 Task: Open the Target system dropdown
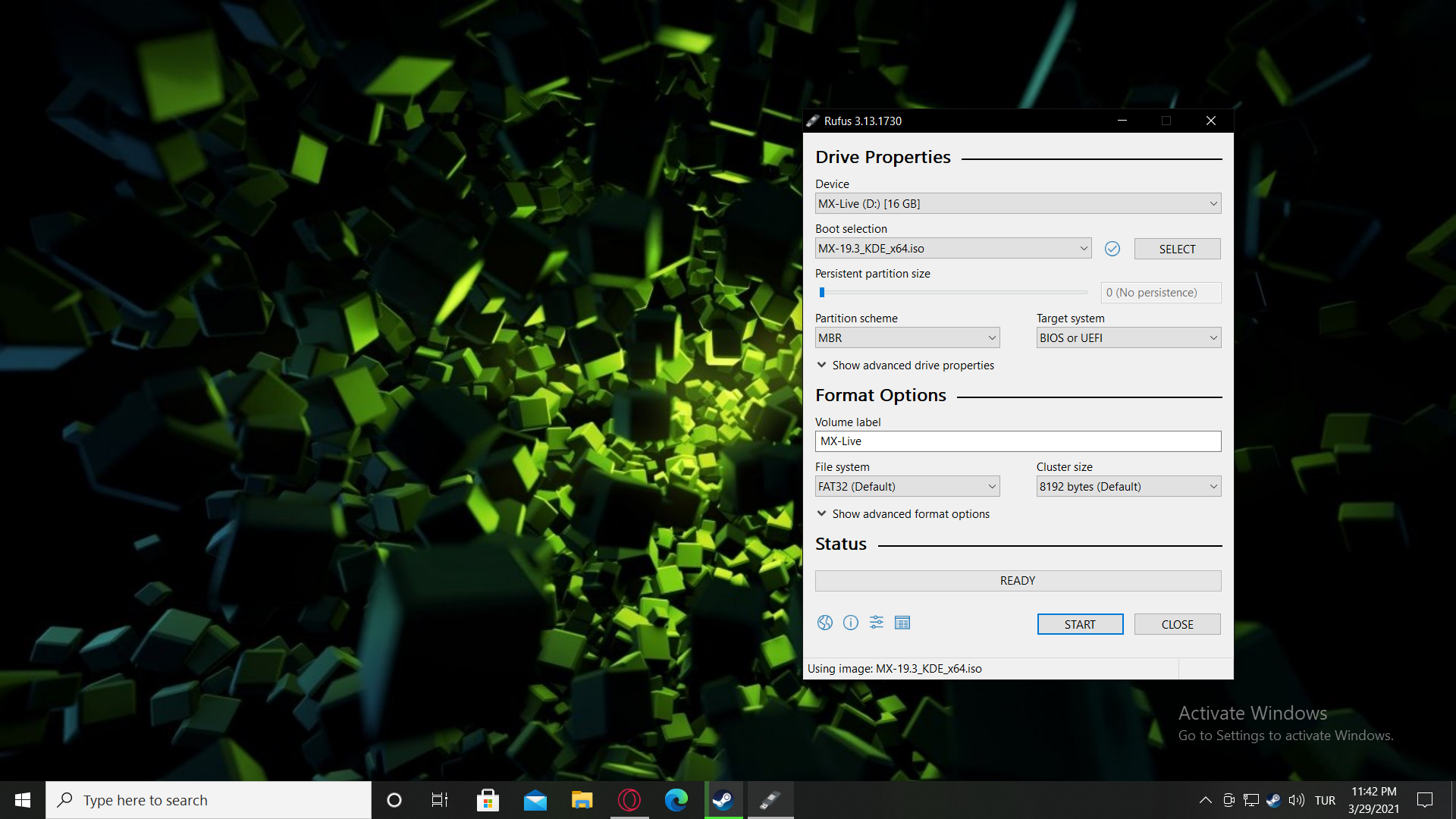click(x=1128, y=338)
